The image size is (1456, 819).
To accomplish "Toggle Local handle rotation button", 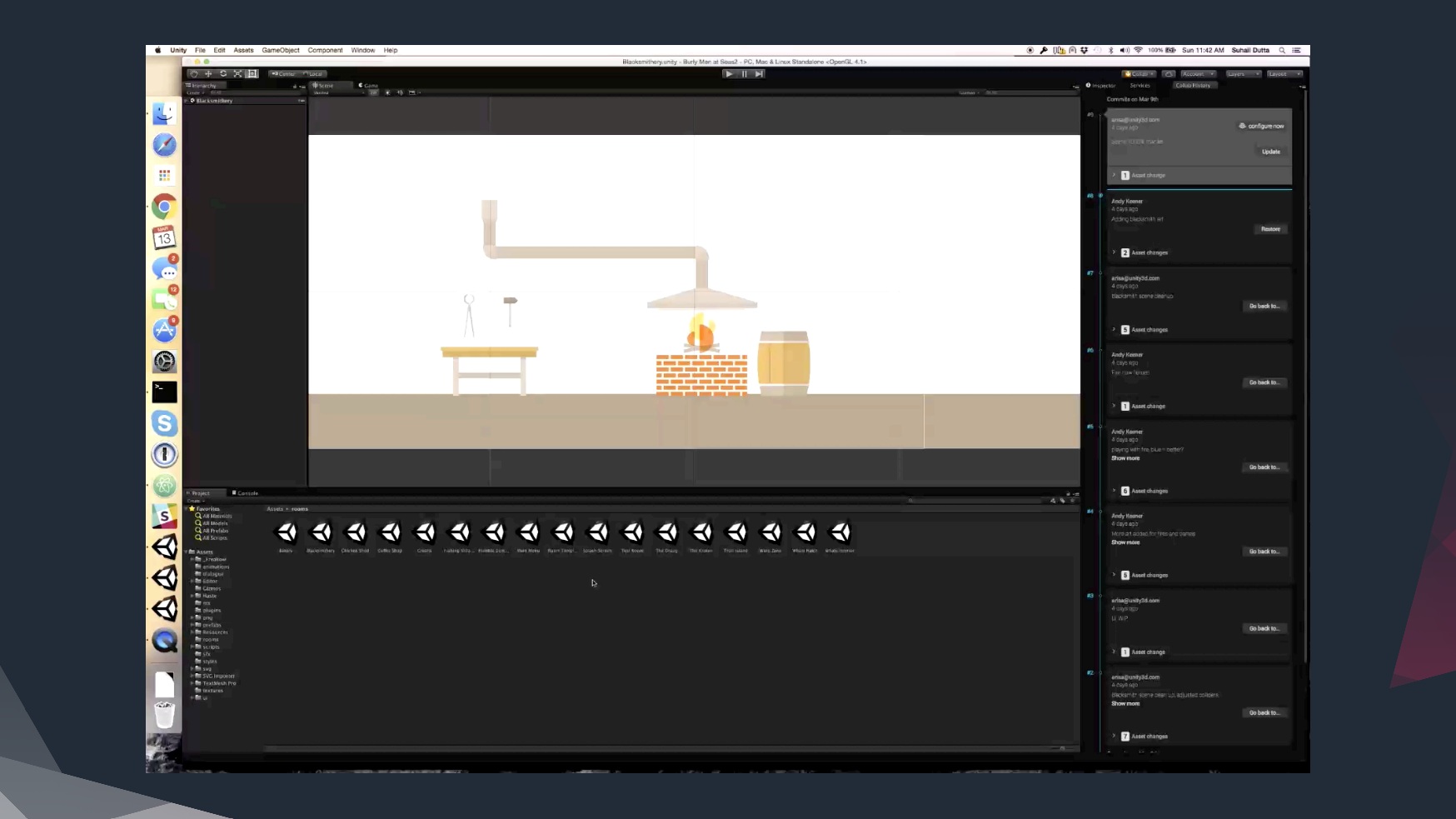I will [313, 74].
